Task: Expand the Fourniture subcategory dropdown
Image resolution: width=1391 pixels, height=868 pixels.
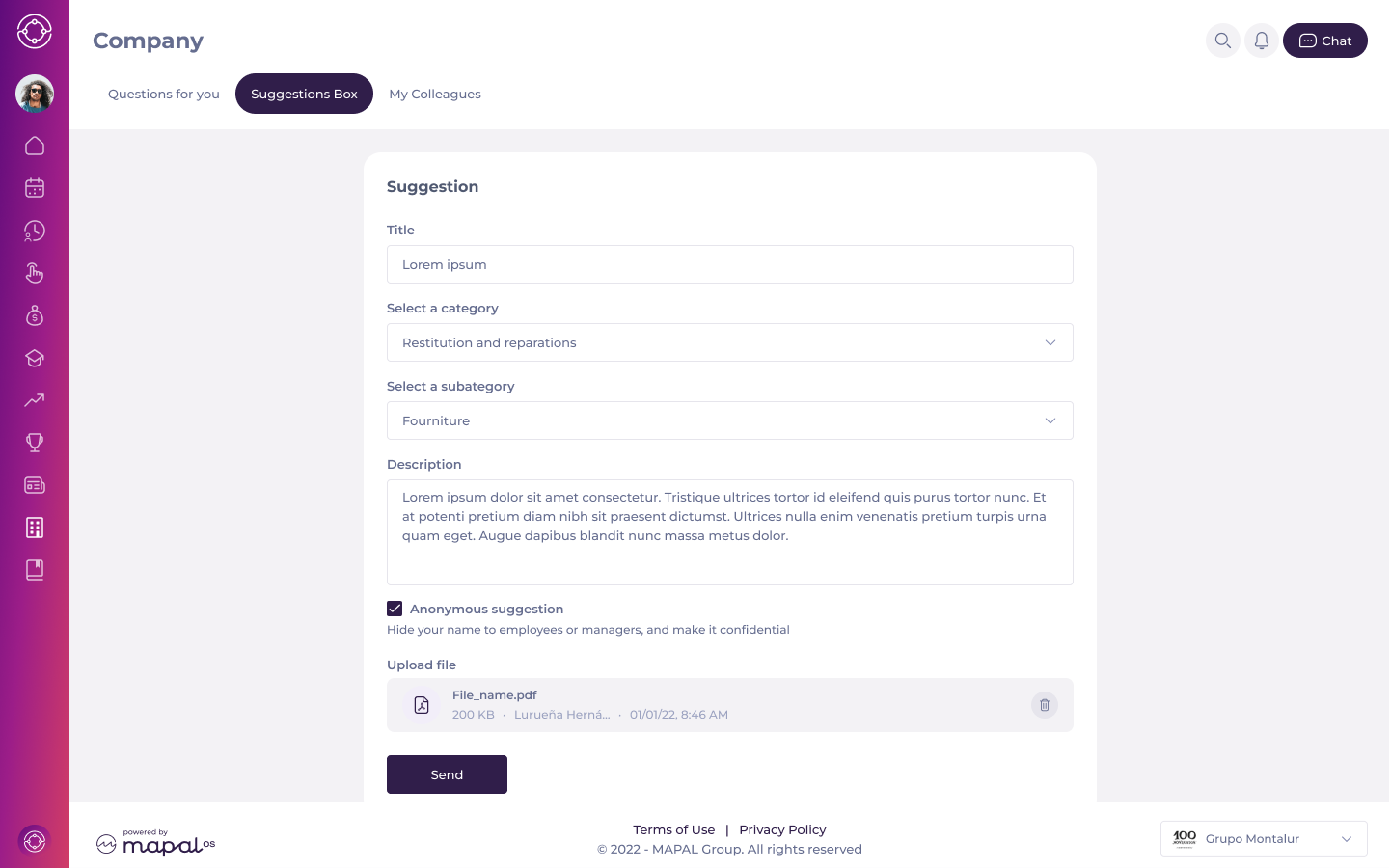Action: click(x=730, y=420)
